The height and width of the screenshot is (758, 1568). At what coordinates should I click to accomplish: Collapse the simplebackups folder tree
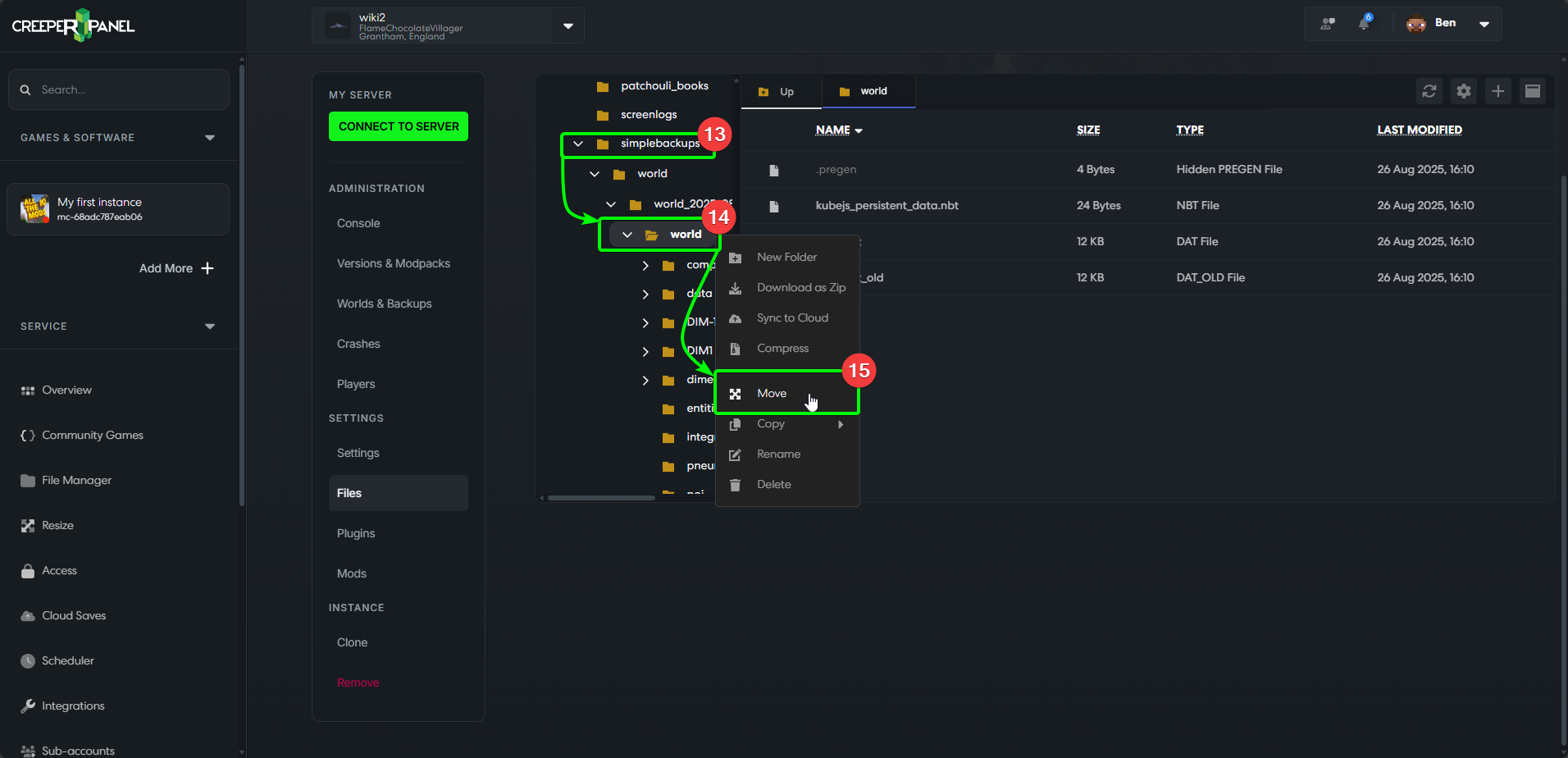tap(578, 144)
